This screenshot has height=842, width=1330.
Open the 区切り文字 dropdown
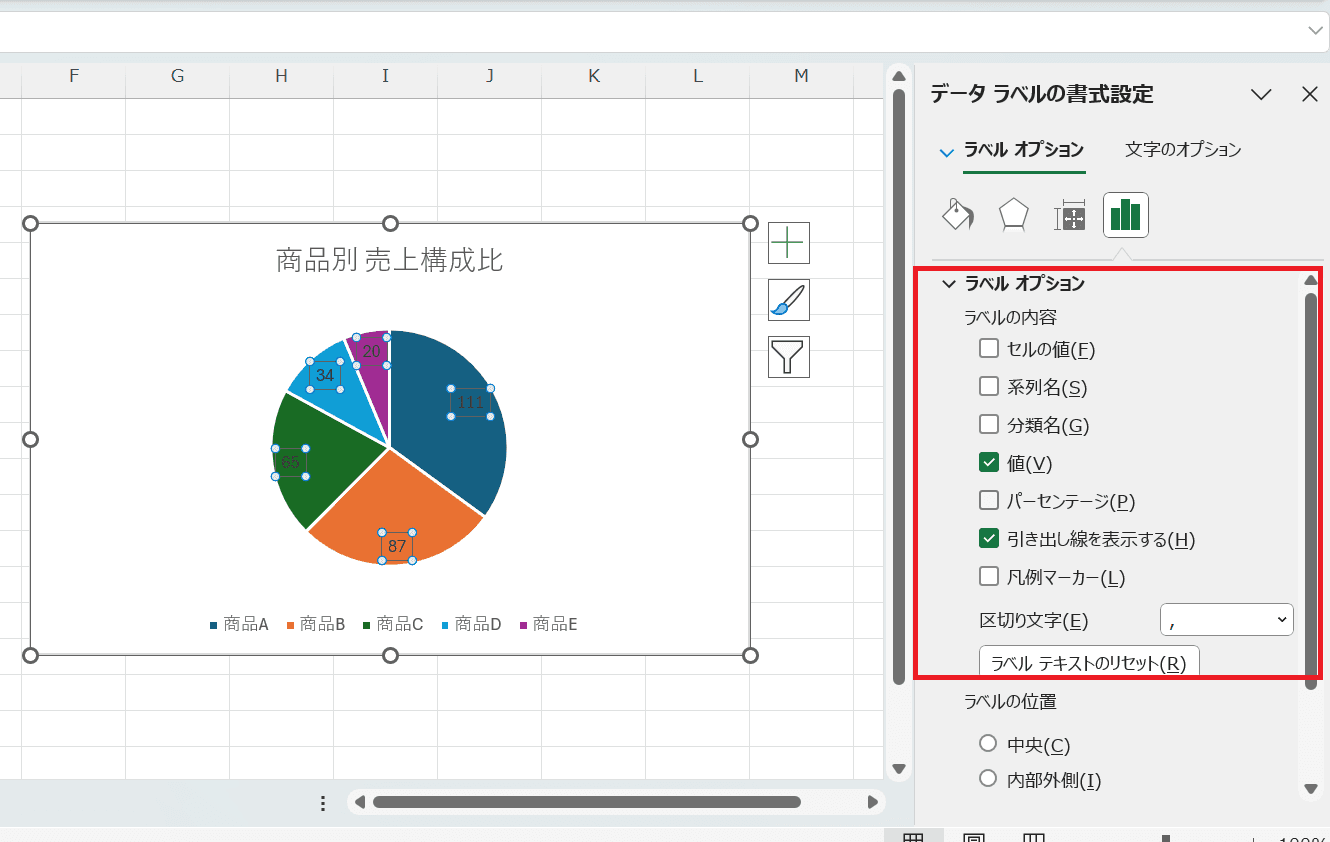pos(1226,620)
